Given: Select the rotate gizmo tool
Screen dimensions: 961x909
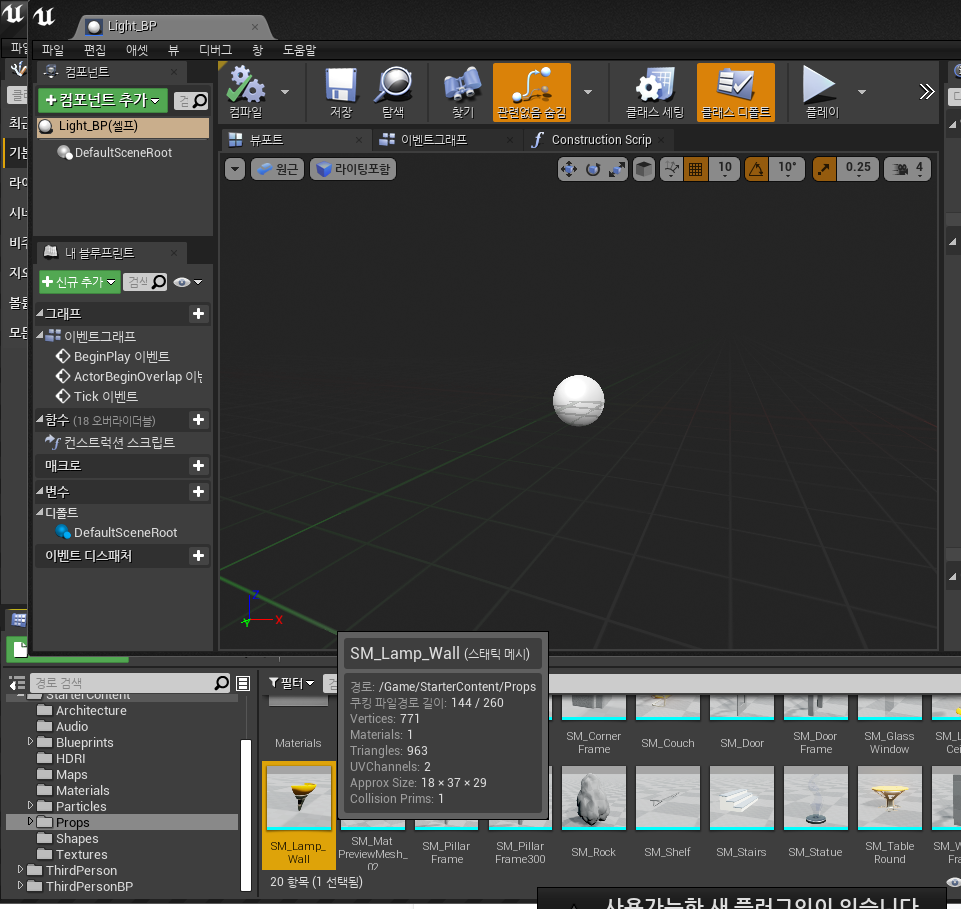Looking at the screenshot, I should coord(593,169).
